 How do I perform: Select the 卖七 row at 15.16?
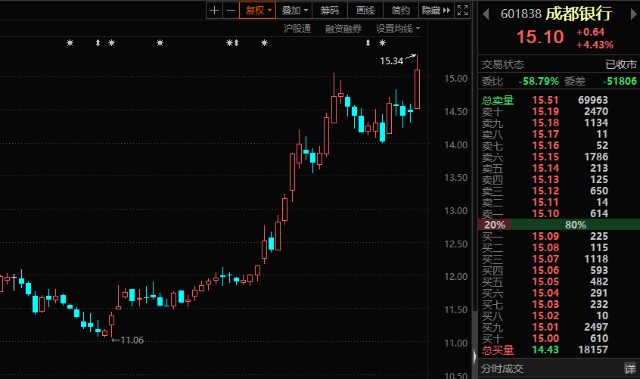(559, 145)
